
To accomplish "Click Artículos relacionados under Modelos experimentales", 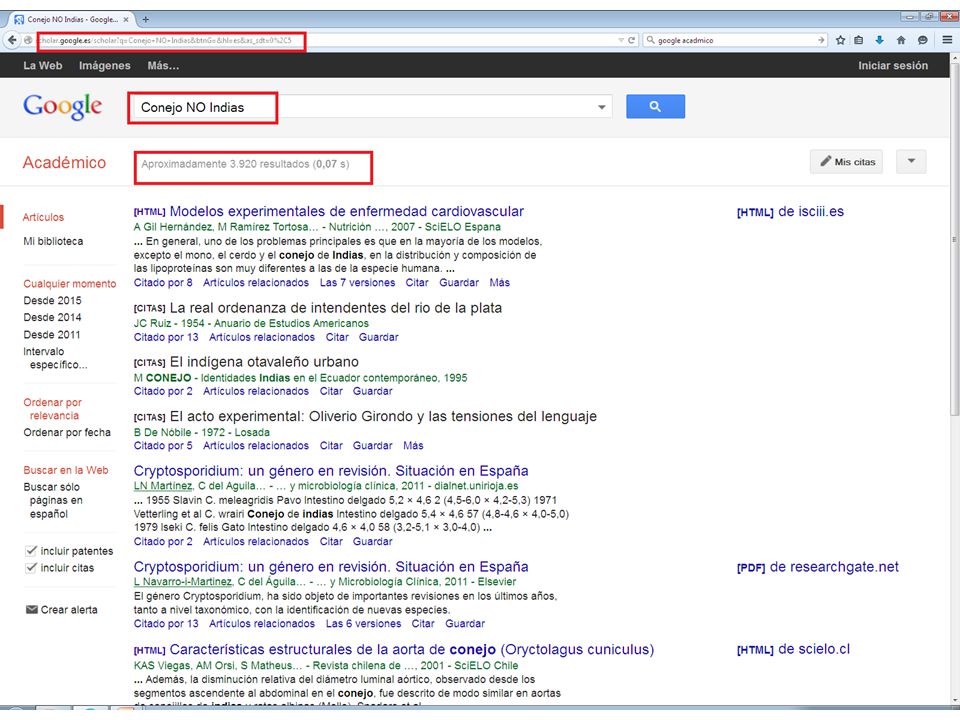I will pyautogui.click(x=256, y=283).
